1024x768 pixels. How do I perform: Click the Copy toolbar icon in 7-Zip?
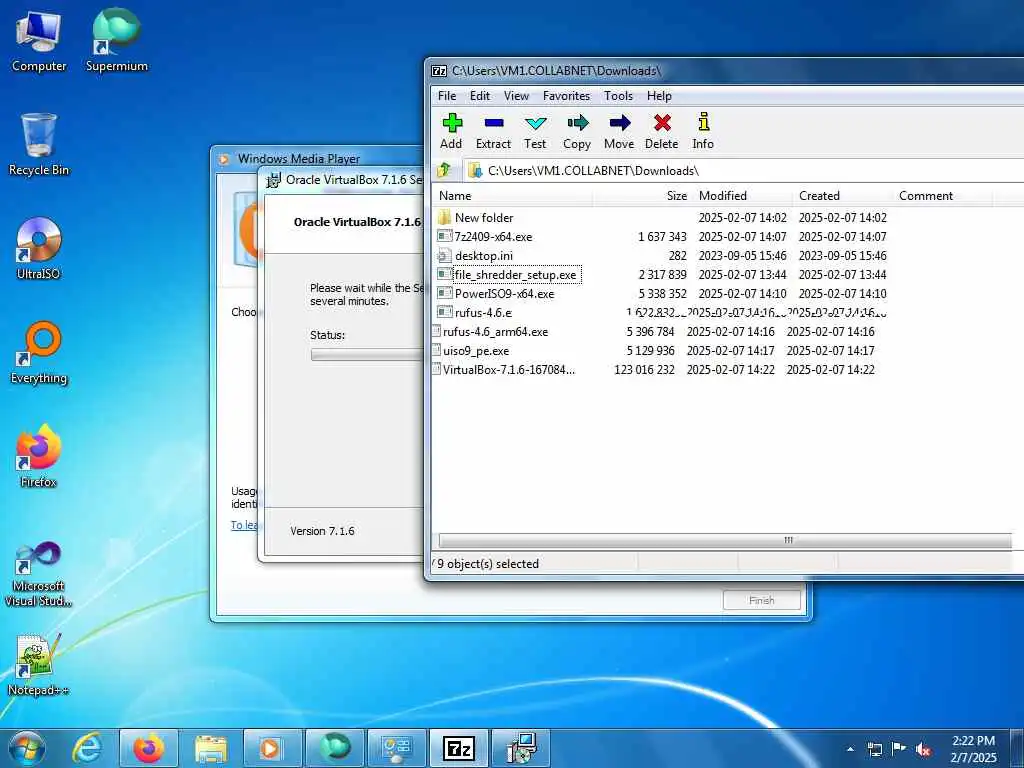pyautogui.click(x=577, y=131)
